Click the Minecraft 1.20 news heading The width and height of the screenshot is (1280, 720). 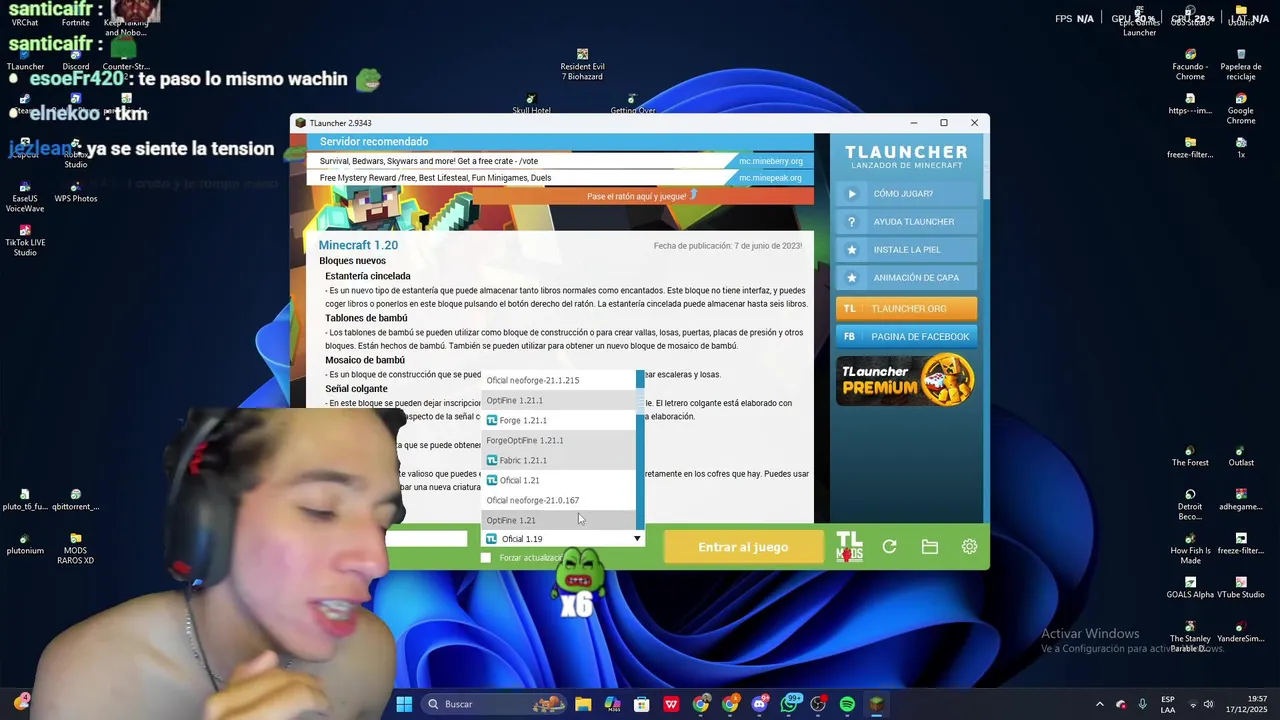(358, 245)
